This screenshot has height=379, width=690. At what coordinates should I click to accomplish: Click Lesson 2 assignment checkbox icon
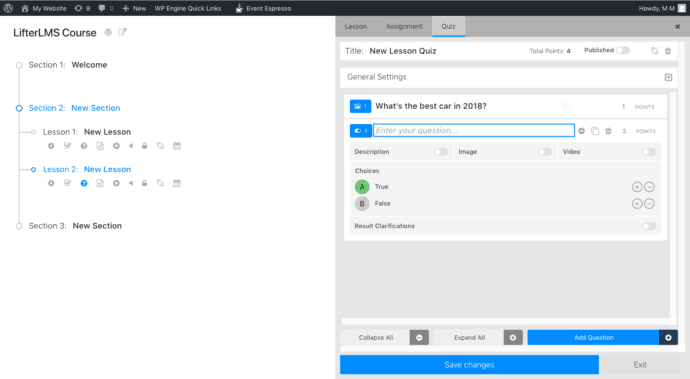(x=67, y=183)
